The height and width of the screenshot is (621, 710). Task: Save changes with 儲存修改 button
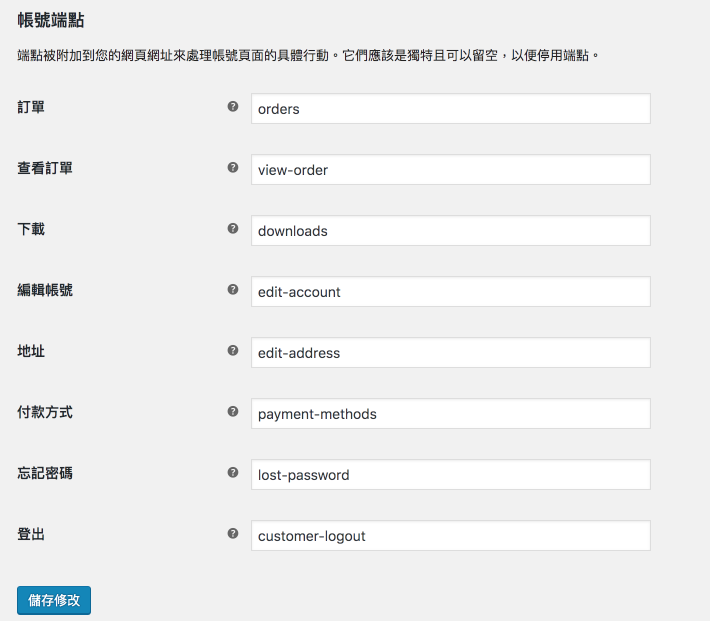pyautogui.click(x=54, y=600)
